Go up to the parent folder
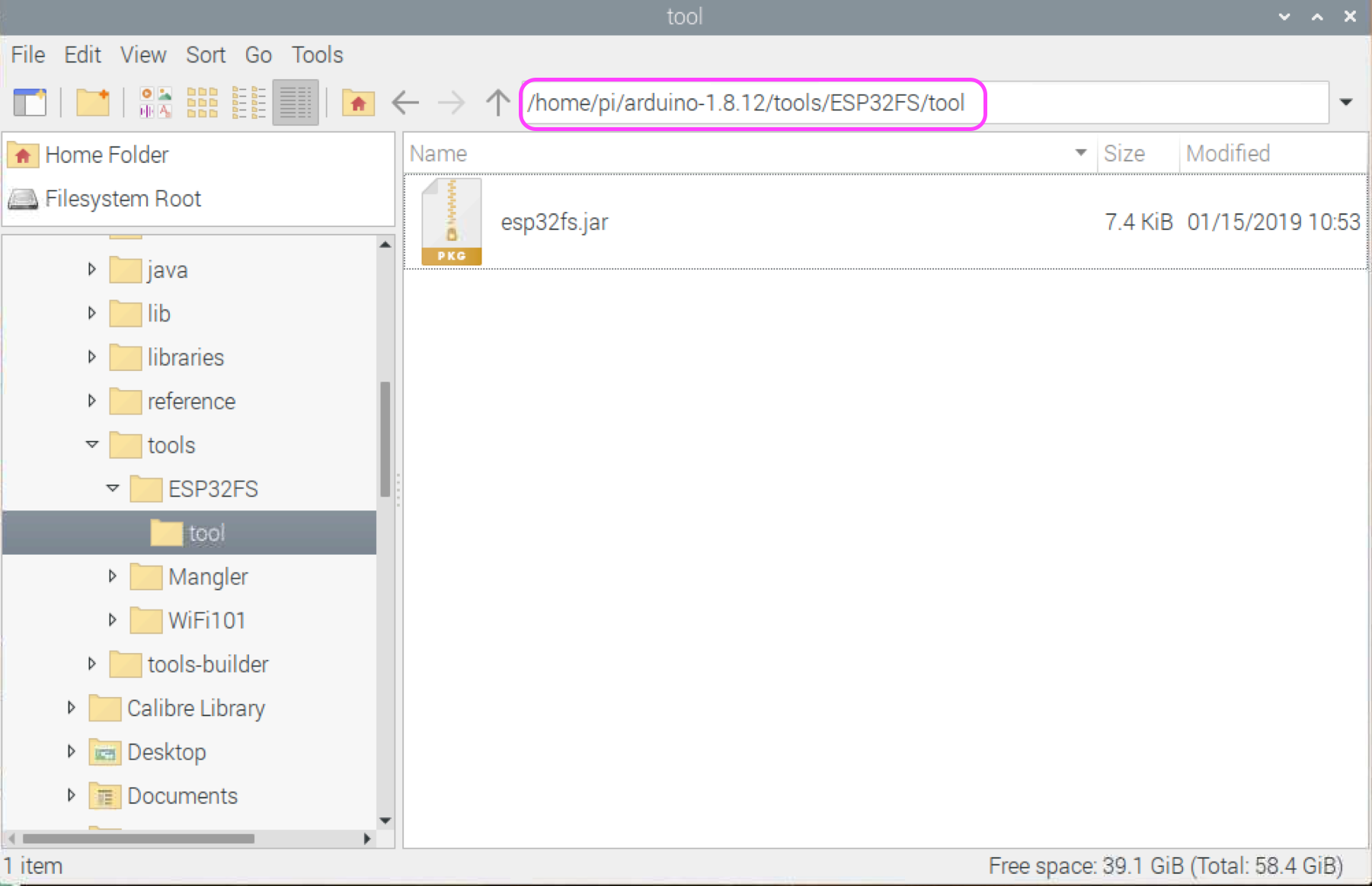This screenshot has width=1372, height=886. tap(498, 102)
